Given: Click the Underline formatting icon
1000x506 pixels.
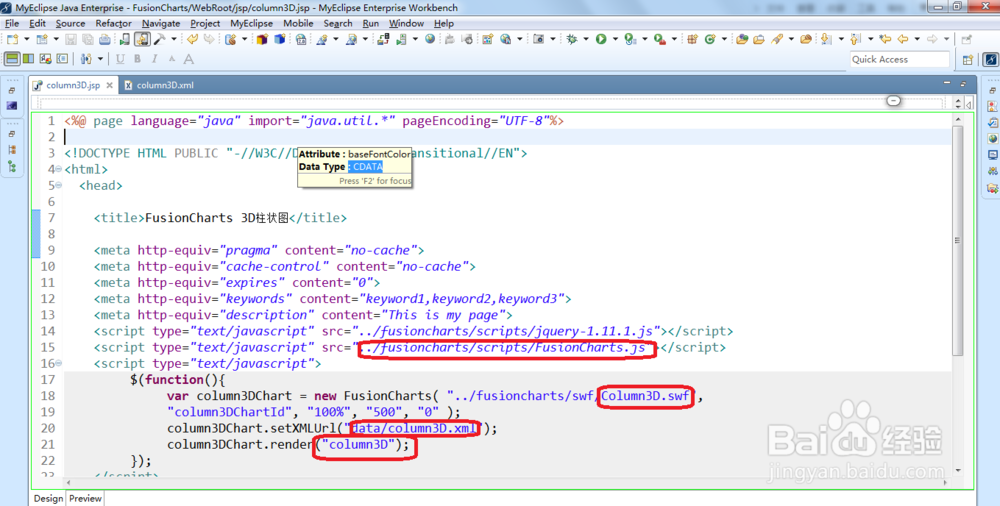Looking at the screenshot, I should coord(120,59).
